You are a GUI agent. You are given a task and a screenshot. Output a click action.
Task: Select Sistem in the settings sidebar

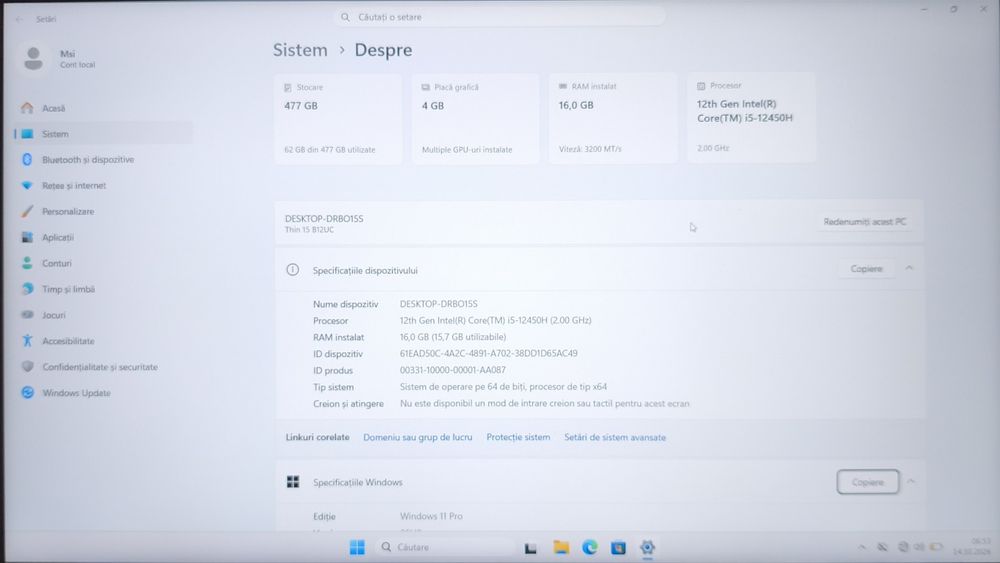coord(102,134)
